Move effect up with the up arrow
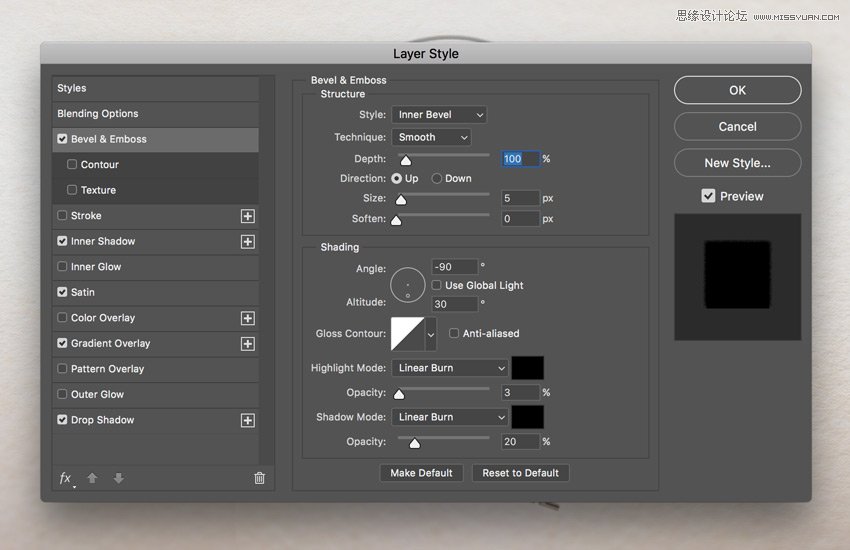This screenshot has width=850, height=550. tap(92, 478)
